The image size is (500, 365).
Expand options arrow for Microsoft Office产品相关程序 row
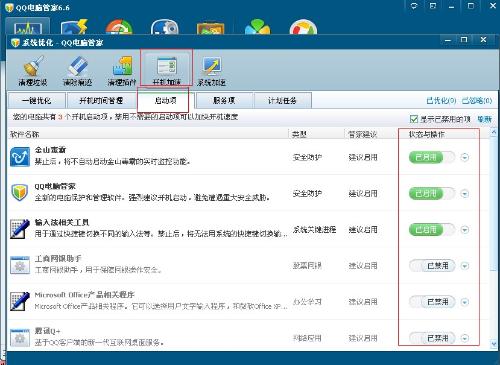click(x=465, y=302)
